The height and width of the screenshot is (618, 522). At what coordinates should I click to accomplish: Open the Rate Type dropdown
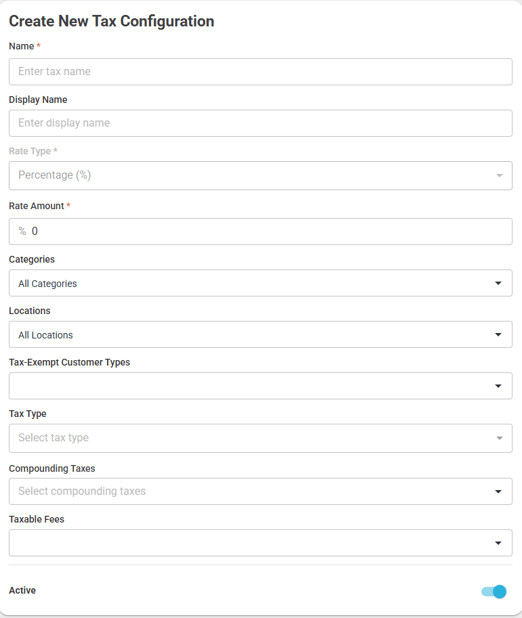(x=261, y=175)
